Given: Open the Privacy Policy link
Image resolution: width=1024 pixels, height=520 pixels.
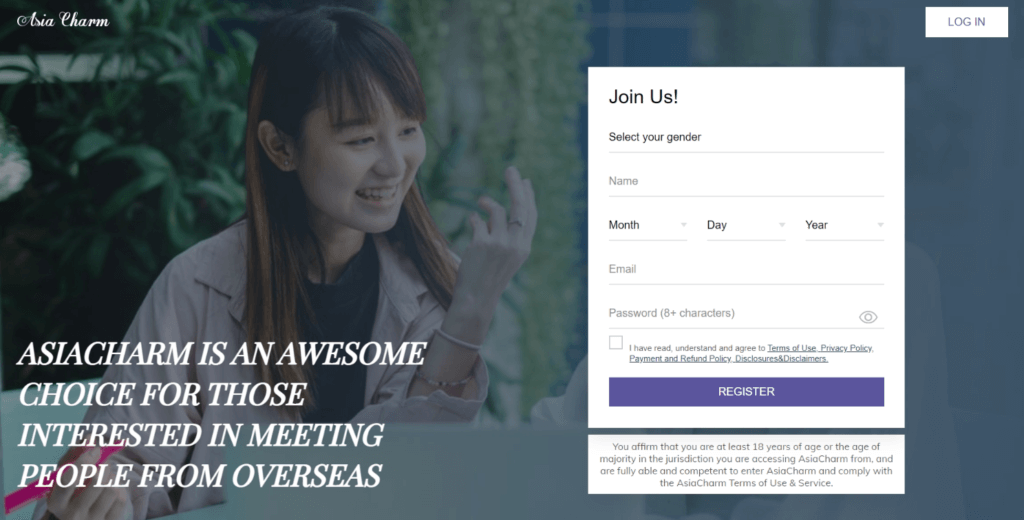Looking at the screenshot, I should [x=847, y=348].
